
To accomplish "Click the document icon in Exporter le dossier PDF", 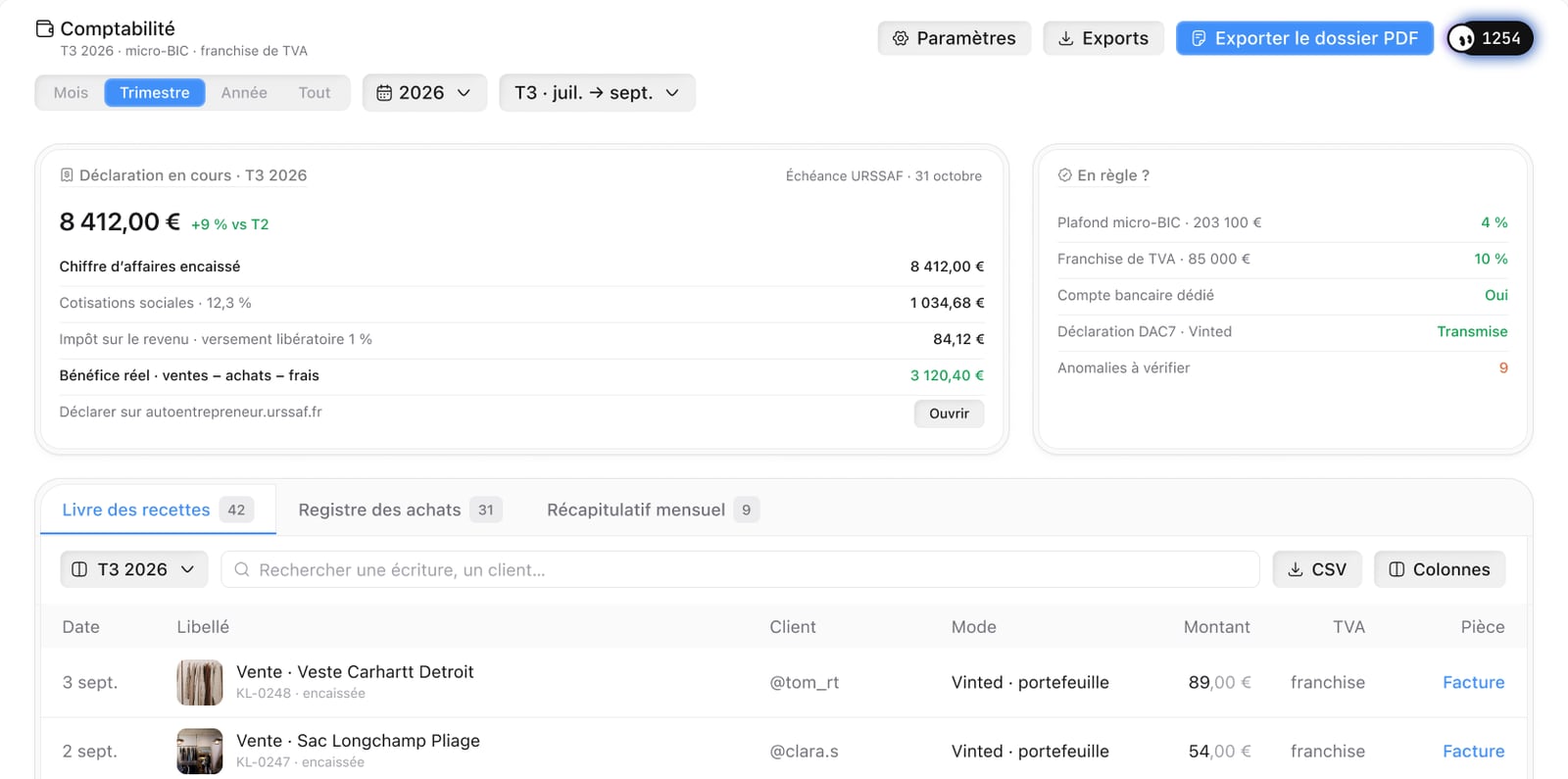I will click(x=1199, y=38).
